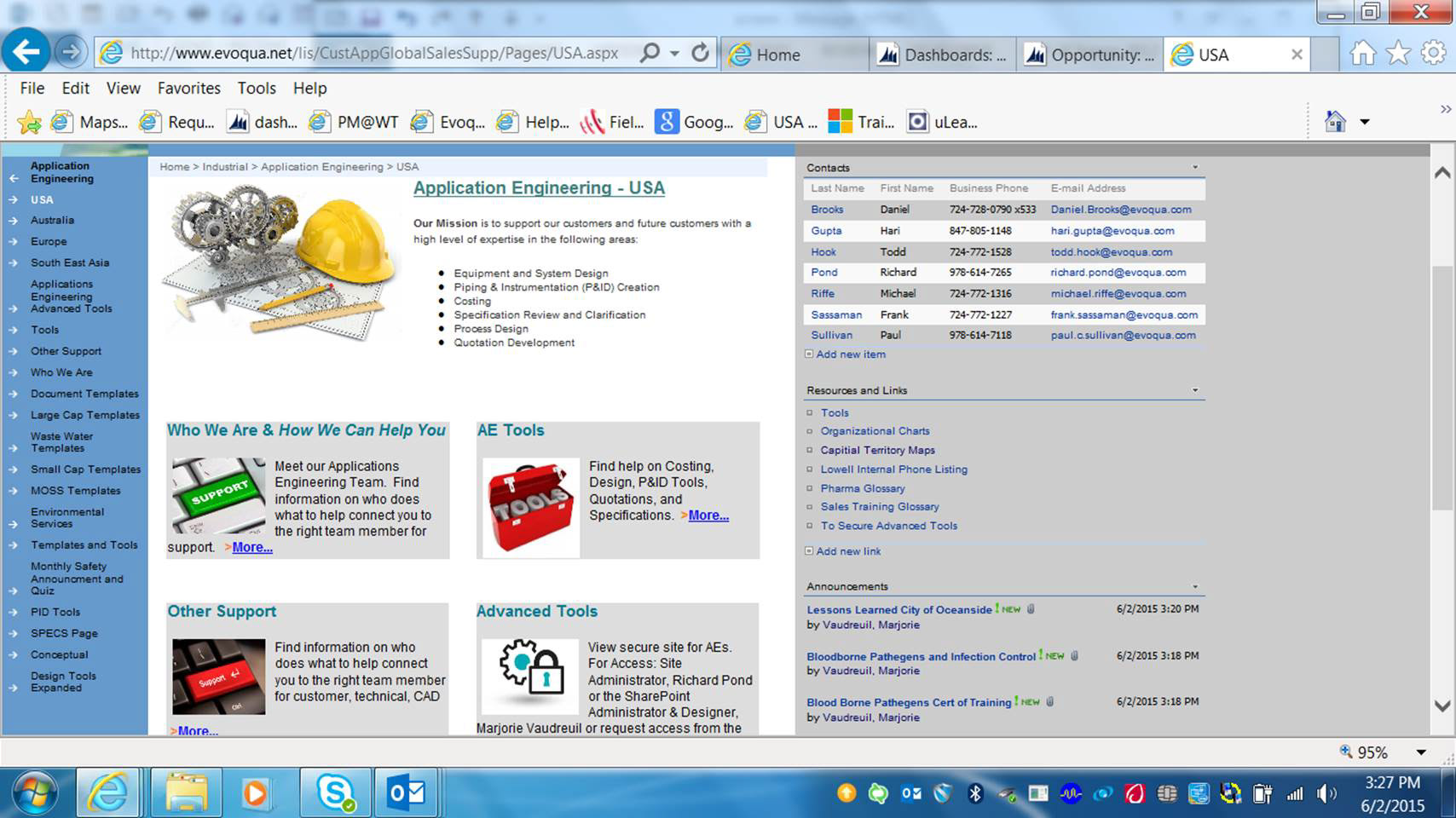Viewport: 1456px width, 818px height.
Task: Open contact Brooks last name link
Action: 827,210
